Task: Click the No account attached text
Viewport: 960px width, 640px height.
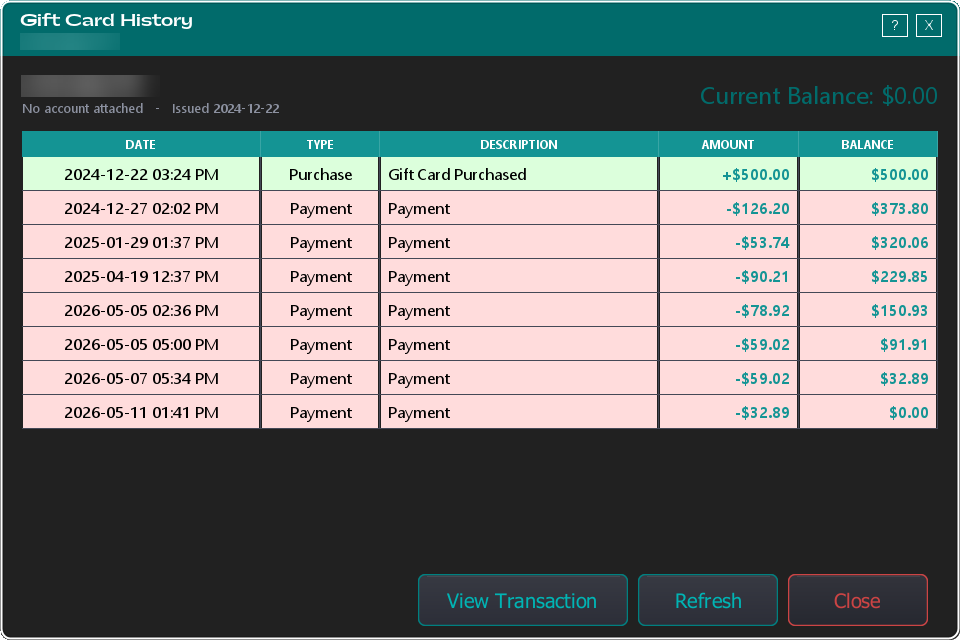Action: click(83, 108)
